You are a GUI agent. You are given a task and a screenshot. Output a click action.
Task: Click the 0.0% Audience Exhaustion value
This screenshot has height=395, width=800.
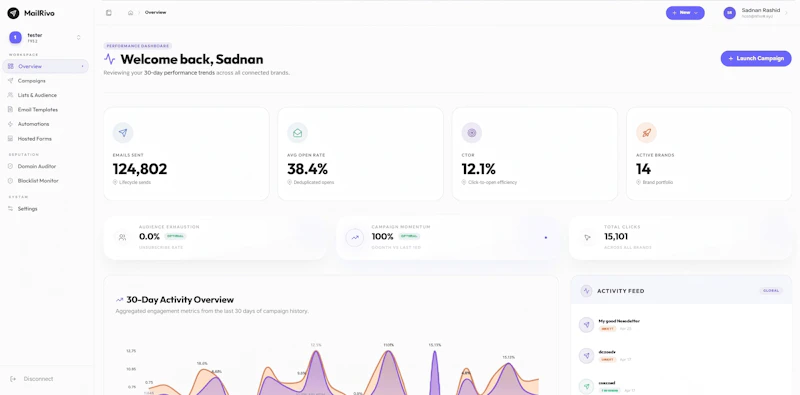coord(149,237)
